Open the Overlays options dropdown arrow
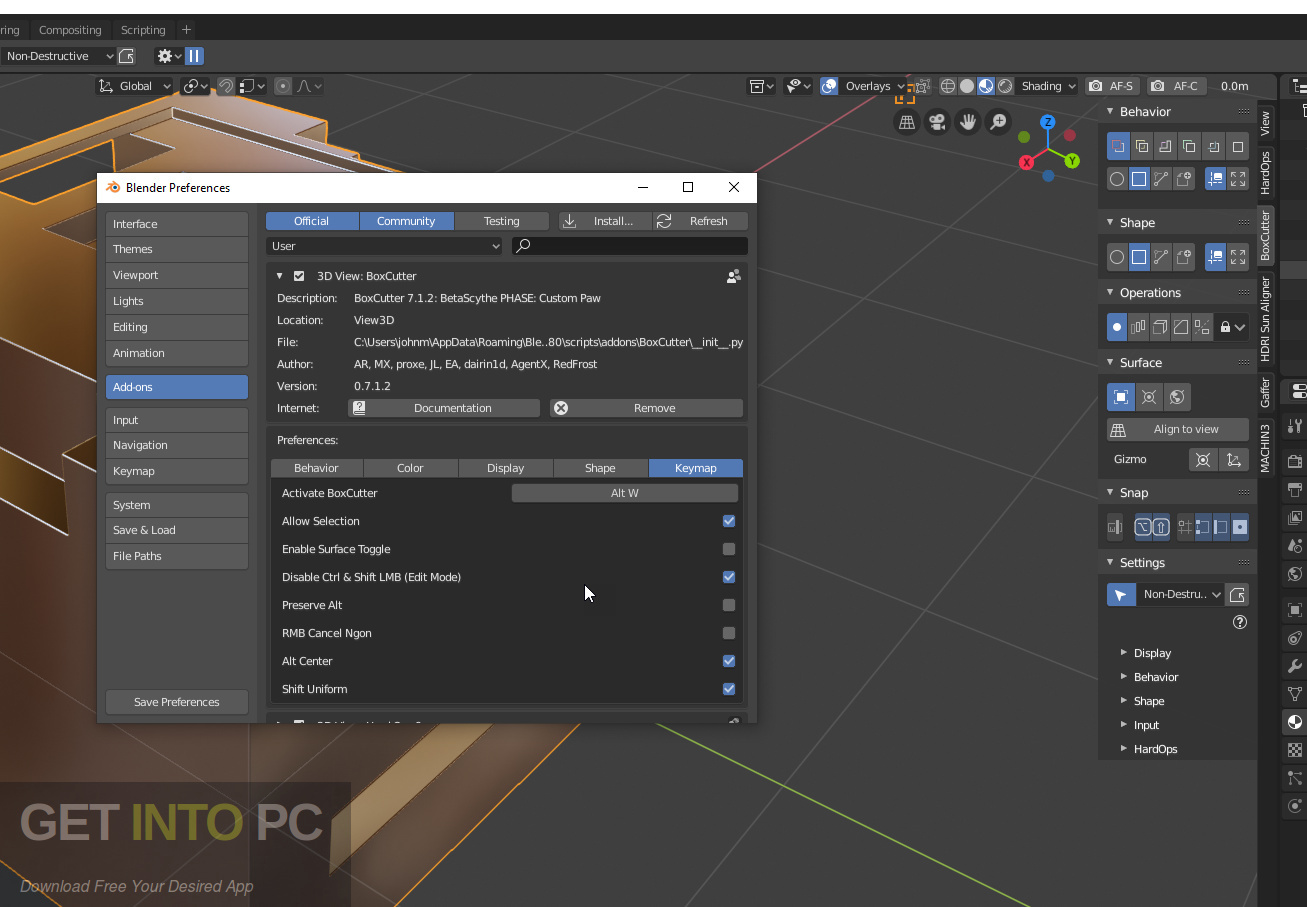Image resolution: width=1307 pixels, height=907 pixels. point(900,86)
